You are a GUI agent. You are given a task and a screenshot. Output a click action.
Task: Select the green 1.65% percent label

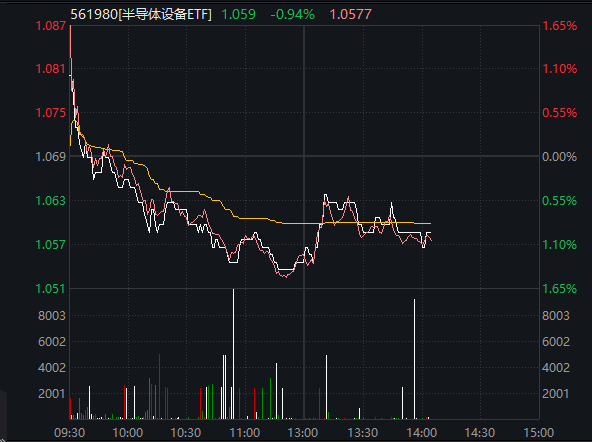(560, 289)
